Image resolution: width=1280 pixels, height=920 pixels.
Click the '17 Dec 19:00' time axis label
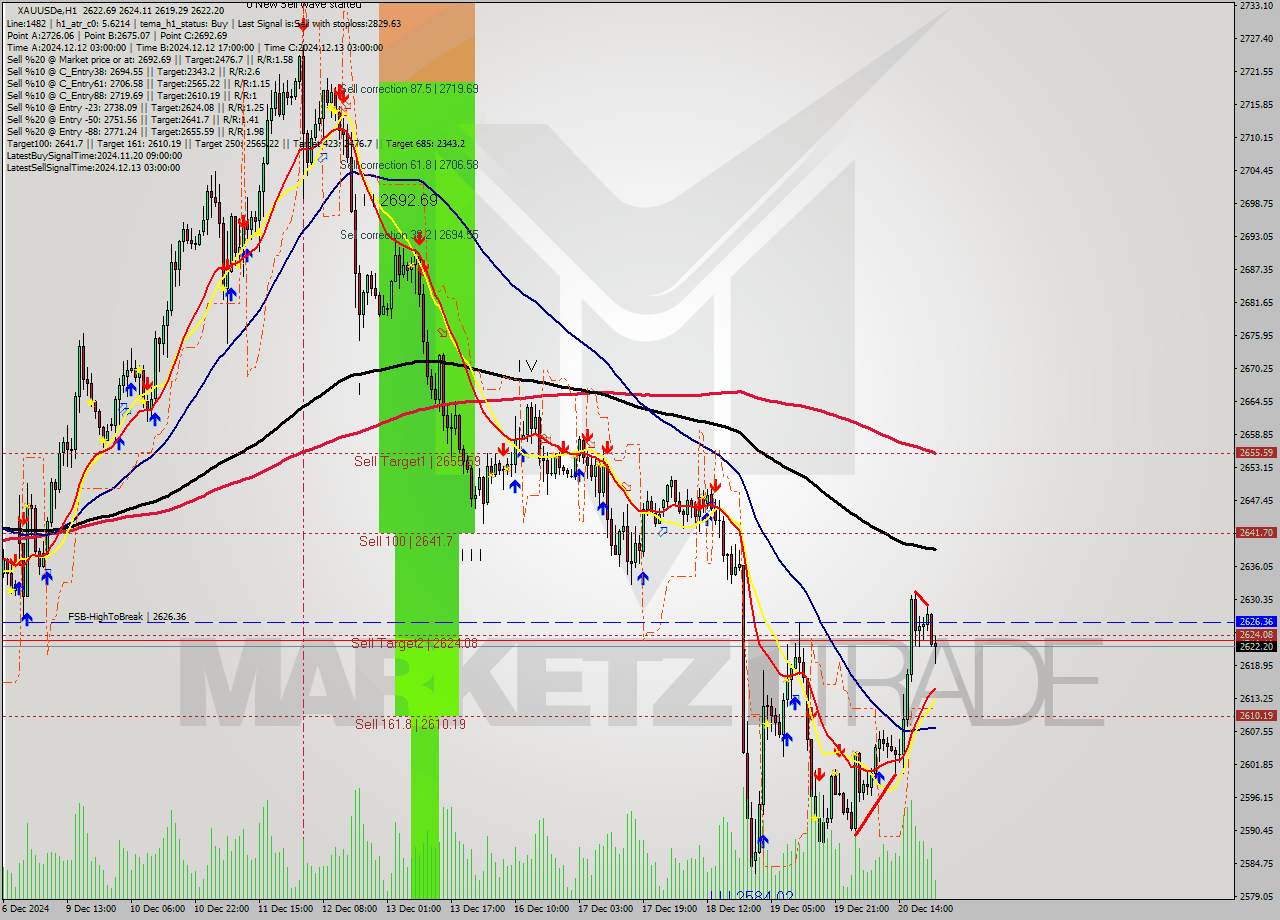pos(670,909)
